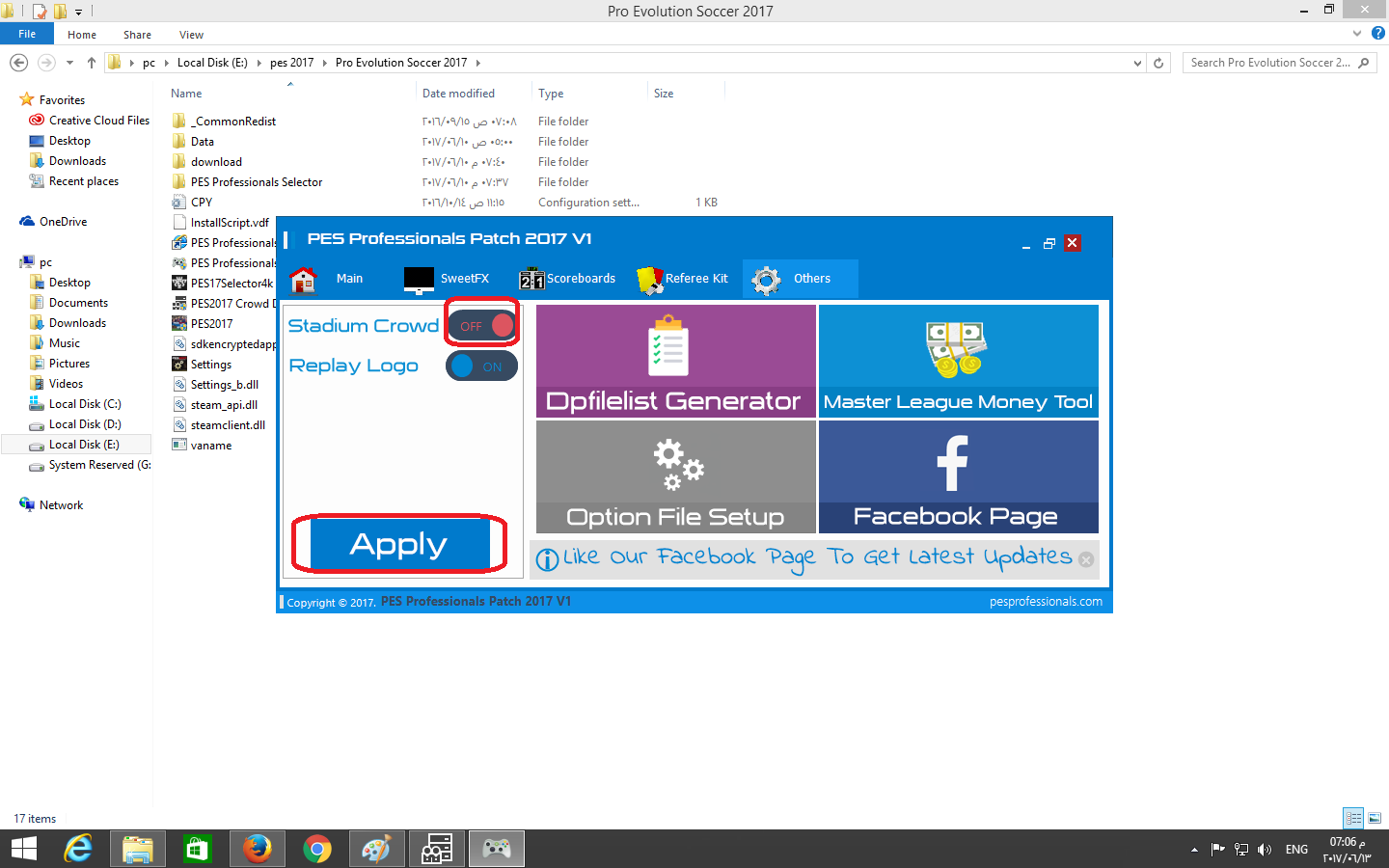Open Dpfilelist Generator tile

coord(676,362)
